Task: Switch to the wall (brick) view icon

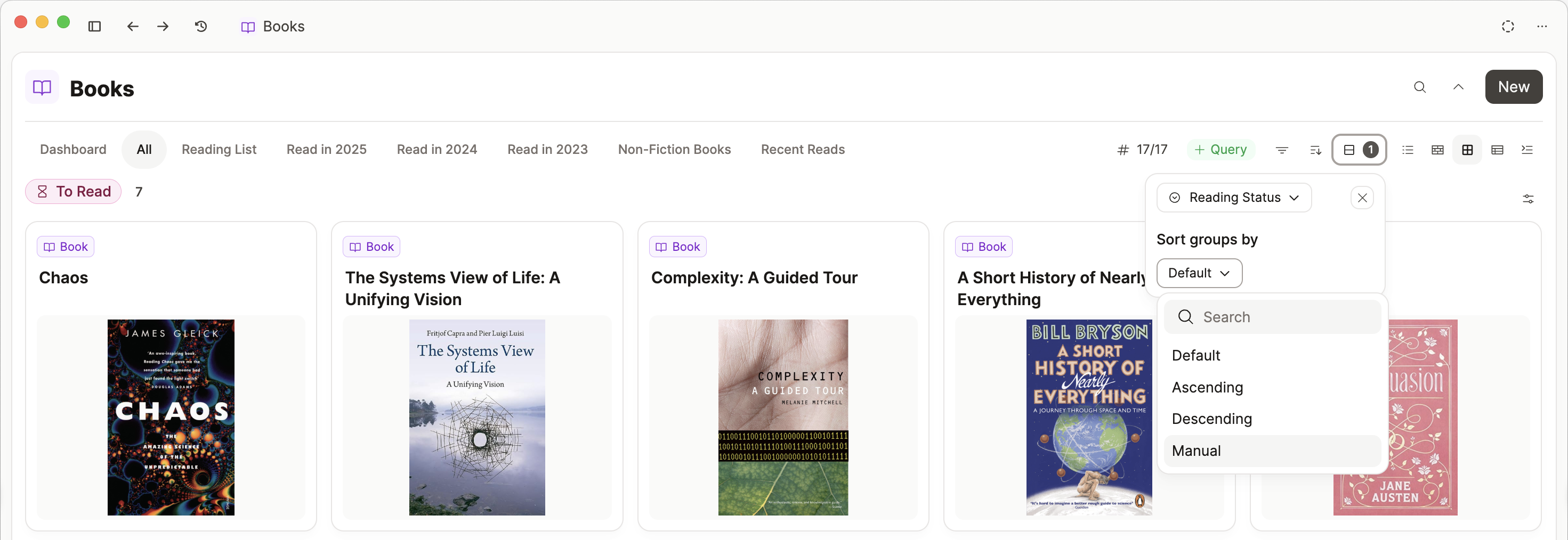Action: pos(1437,150)
